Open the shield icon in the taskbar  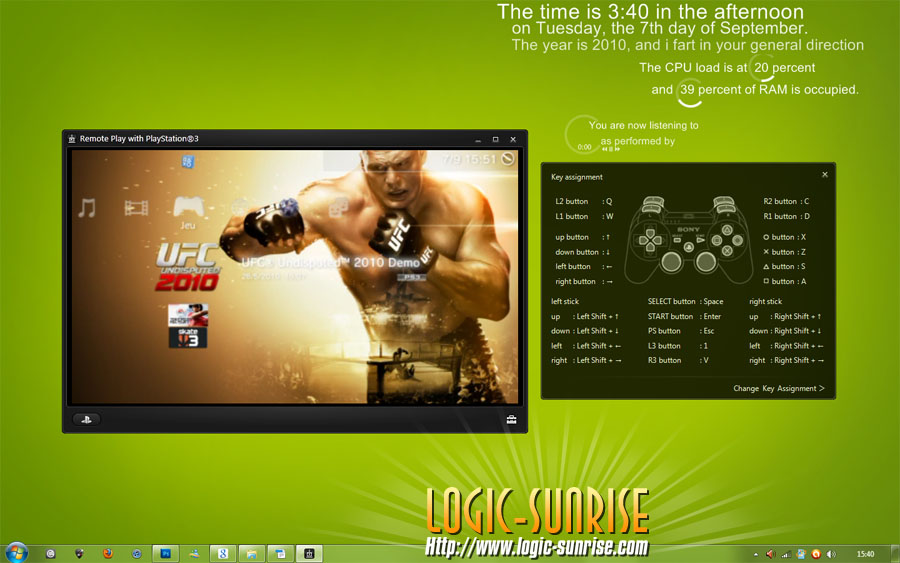click(79, 553)
